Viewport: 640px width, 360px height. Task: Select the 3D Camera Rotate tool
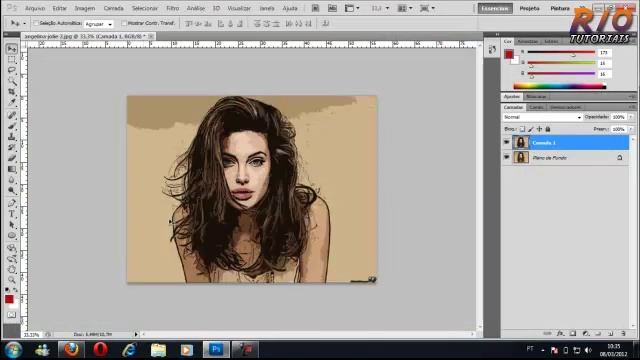click(x=12, y=259)
